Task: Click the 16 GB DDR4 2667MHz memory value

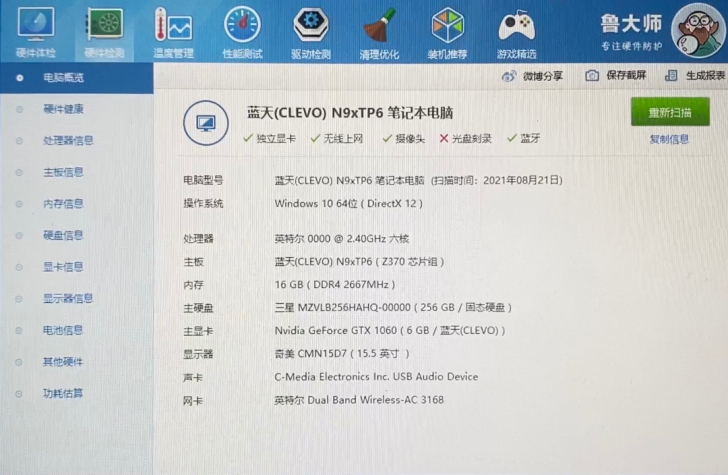Action: point(335,285)
